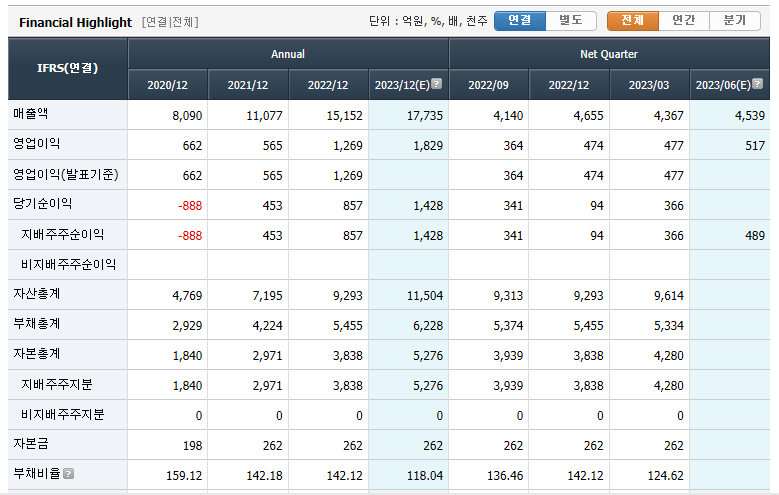The image size is (779, 495).
Task: Click the [연결|전체] subtitle text
Action: pos(170,22)
